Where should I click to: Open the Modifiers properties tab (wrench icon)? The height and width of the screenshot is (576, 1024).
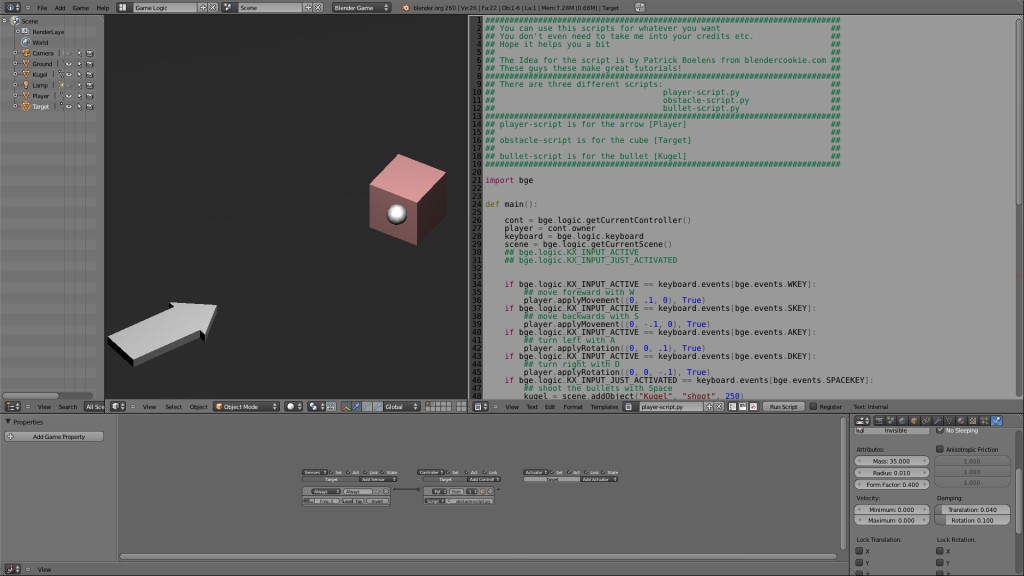[938, 420]
